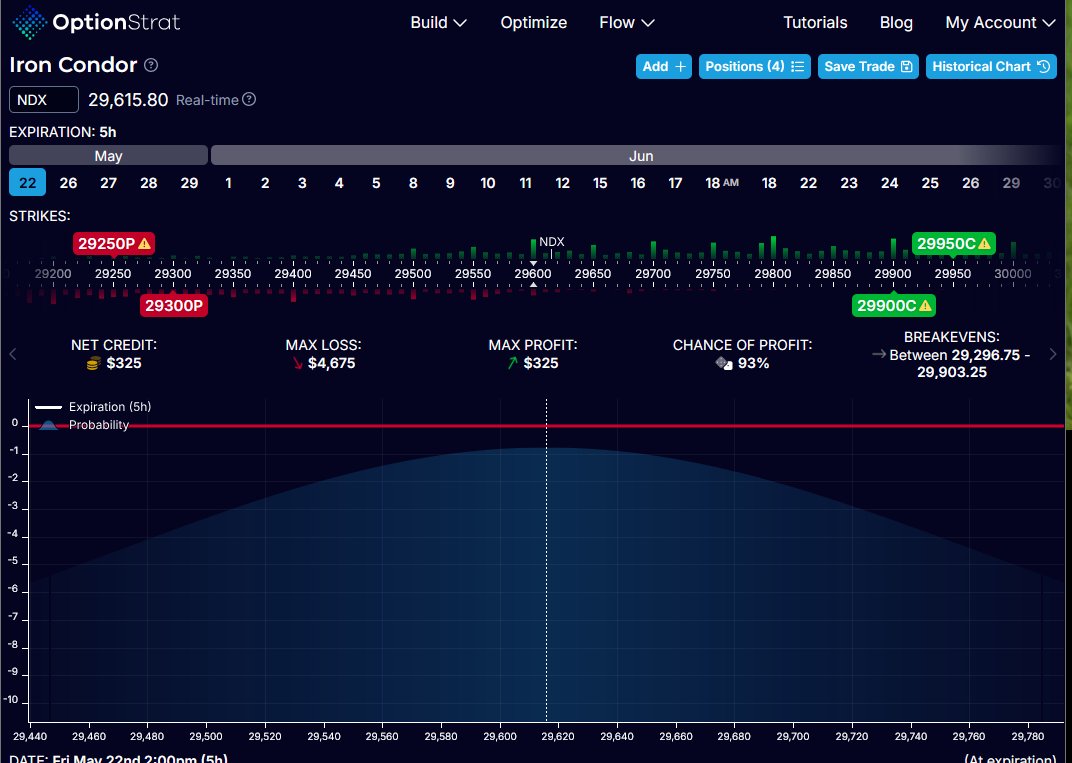Select the Jun month header
The width and height of the screenshot is (1072, 763).
tap(640, 155)
